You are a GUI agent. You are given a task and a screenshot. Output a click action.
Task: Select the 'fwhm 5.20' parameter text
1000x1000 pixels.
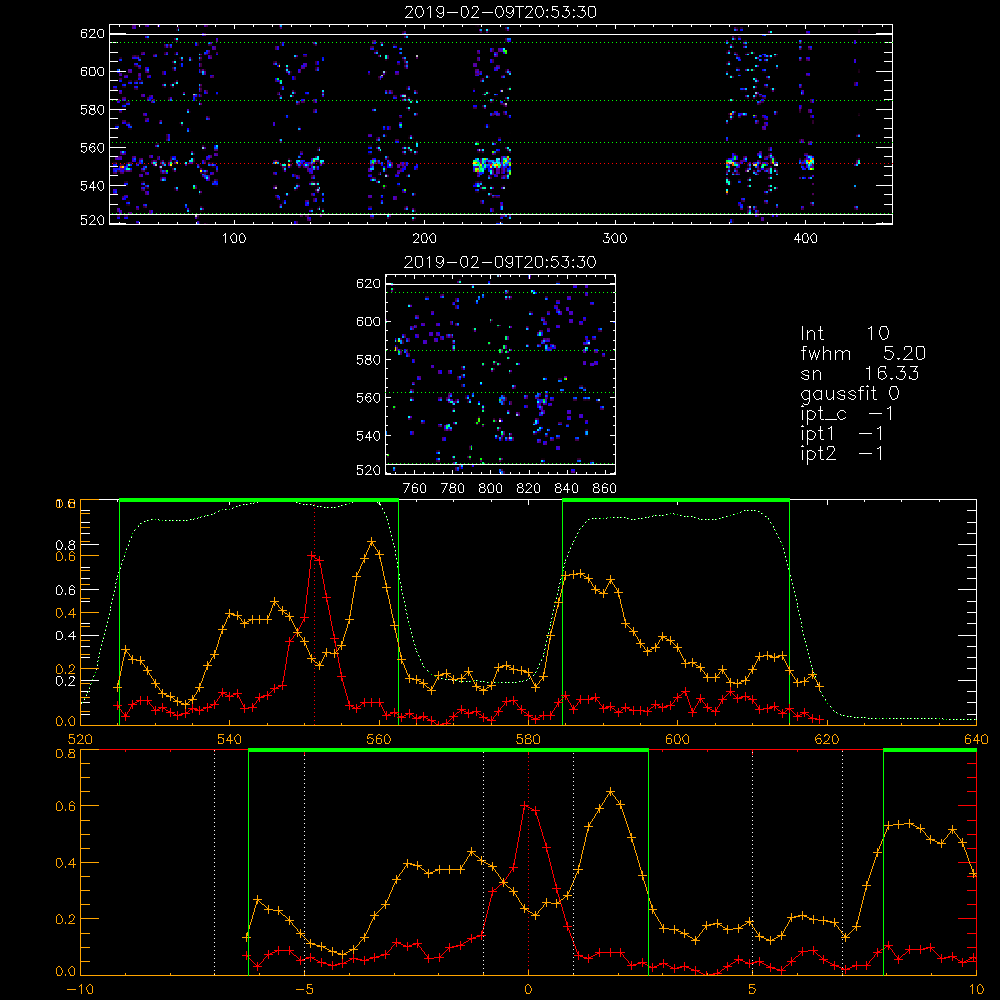(x=863, y=353)
